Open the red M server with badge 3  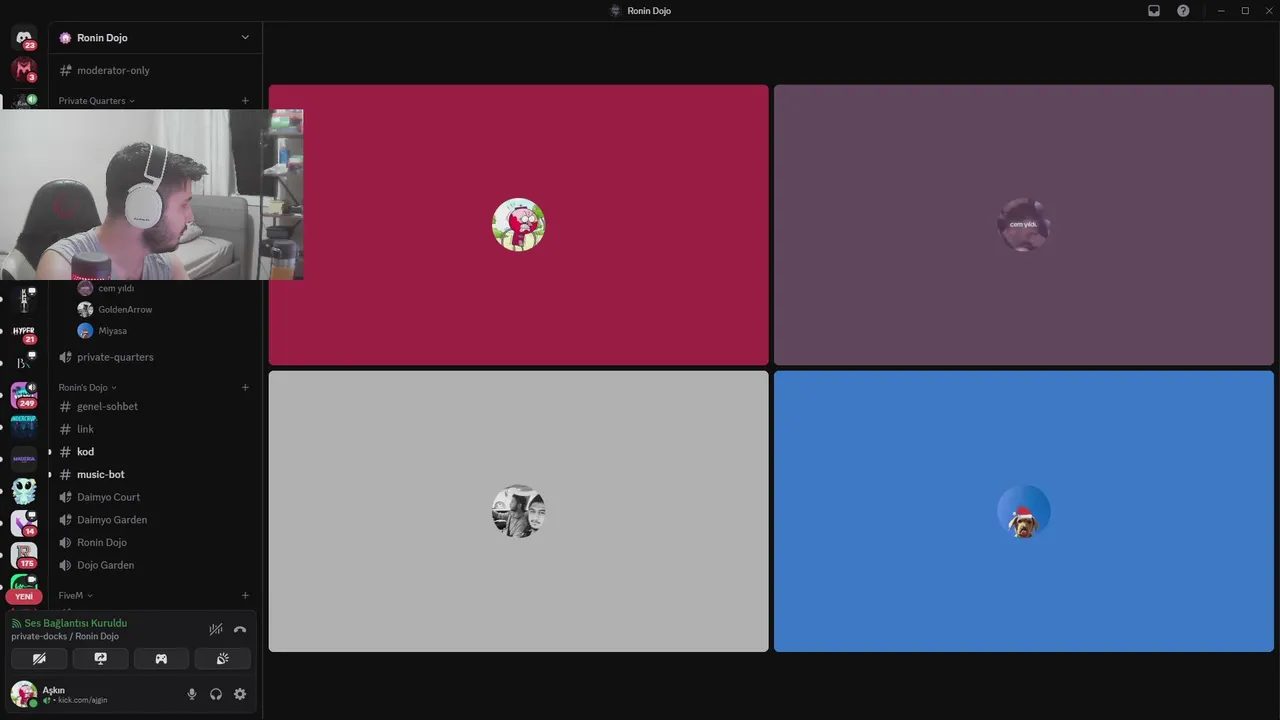click(24, 69)
